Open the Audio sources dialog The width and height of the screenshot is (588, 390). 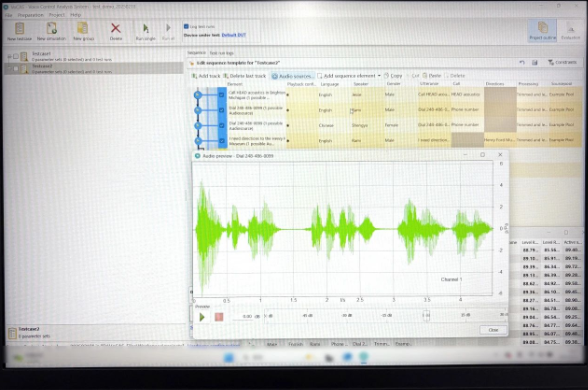point(292,76)
